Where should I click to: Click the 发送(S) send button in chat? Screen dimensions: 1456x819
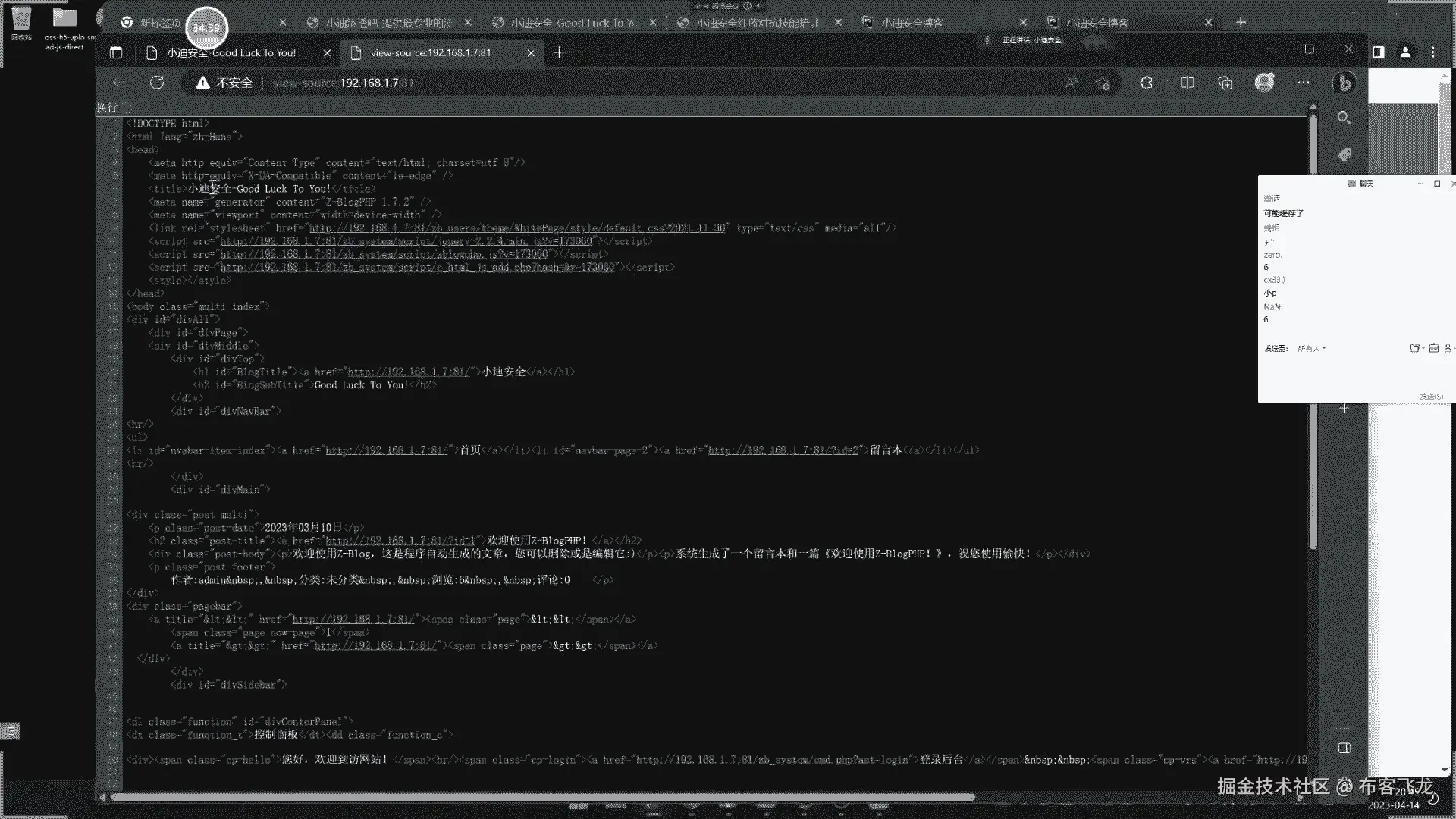pyautogui.click(x=1431, y=397)
